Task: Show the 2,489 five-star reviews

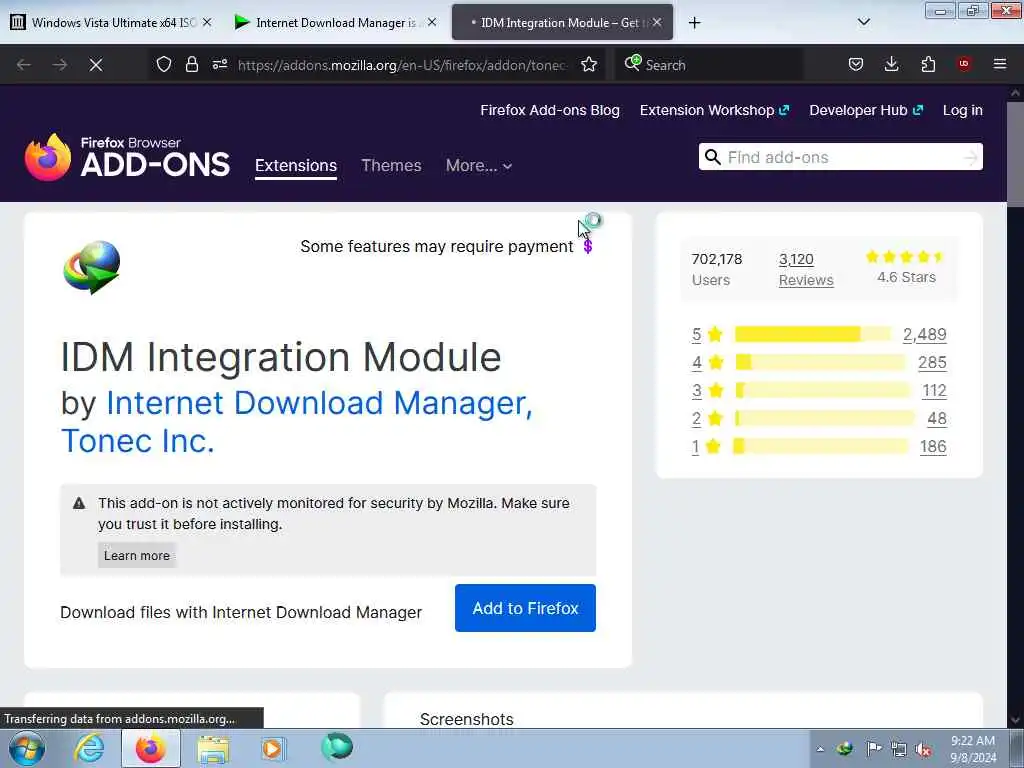Action: coord(924,334)
